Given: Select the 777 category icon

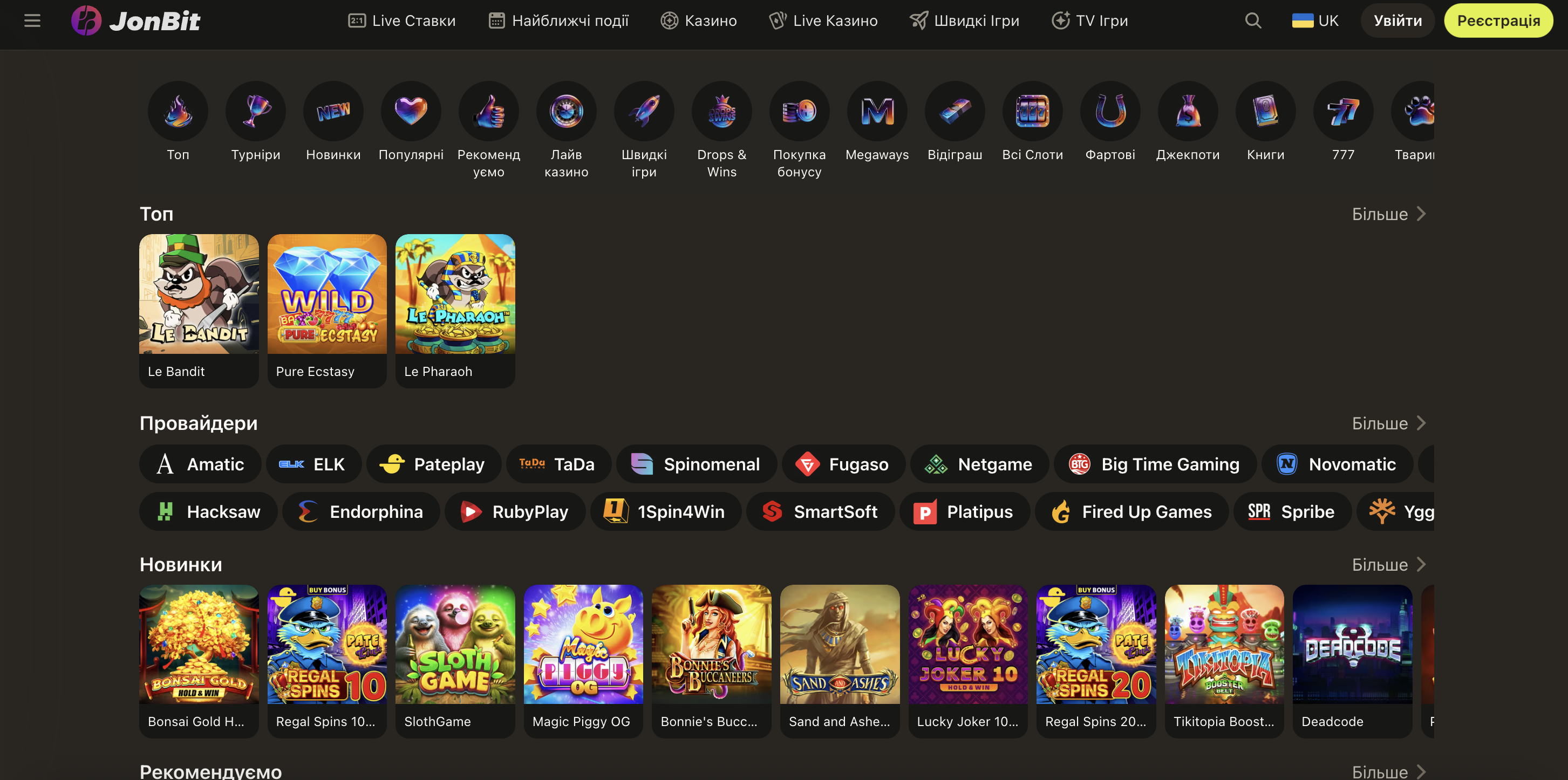Looking at the screenshot, I should (1343, 111).
